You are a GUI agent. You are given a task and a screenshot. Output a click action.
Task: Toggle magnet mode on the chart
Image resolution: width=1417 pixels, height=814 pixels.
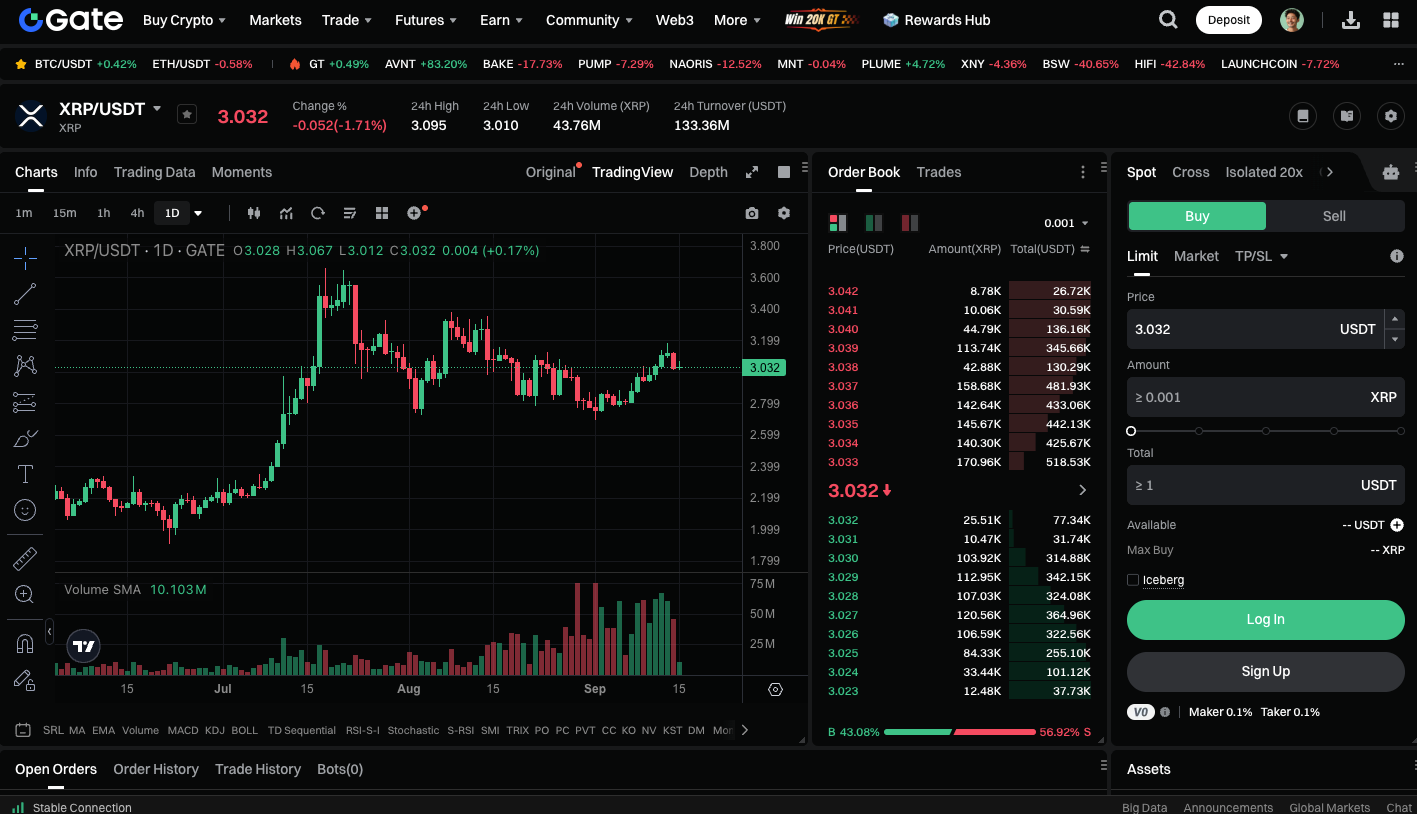click(25, 643)
